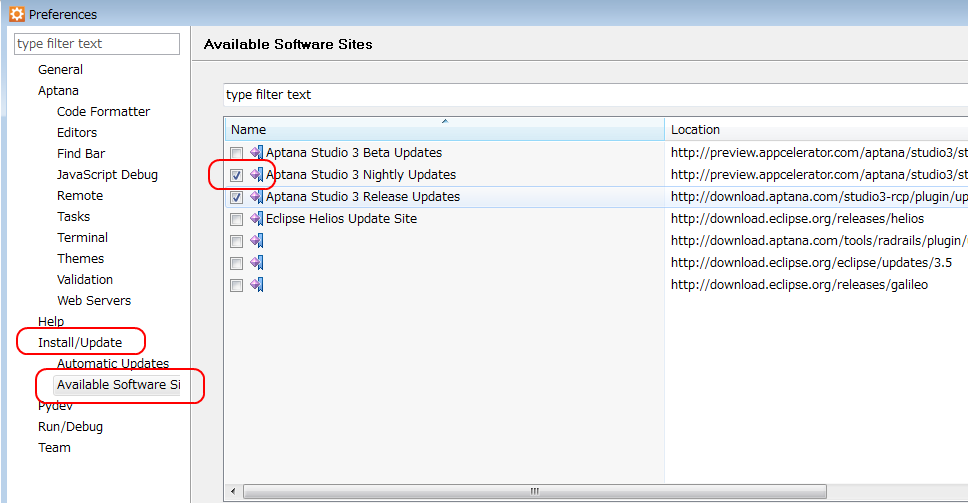Click the Eclipse Helios Update Site icon
The width and height of the screenshot is (968, 503).
point(257,218)
